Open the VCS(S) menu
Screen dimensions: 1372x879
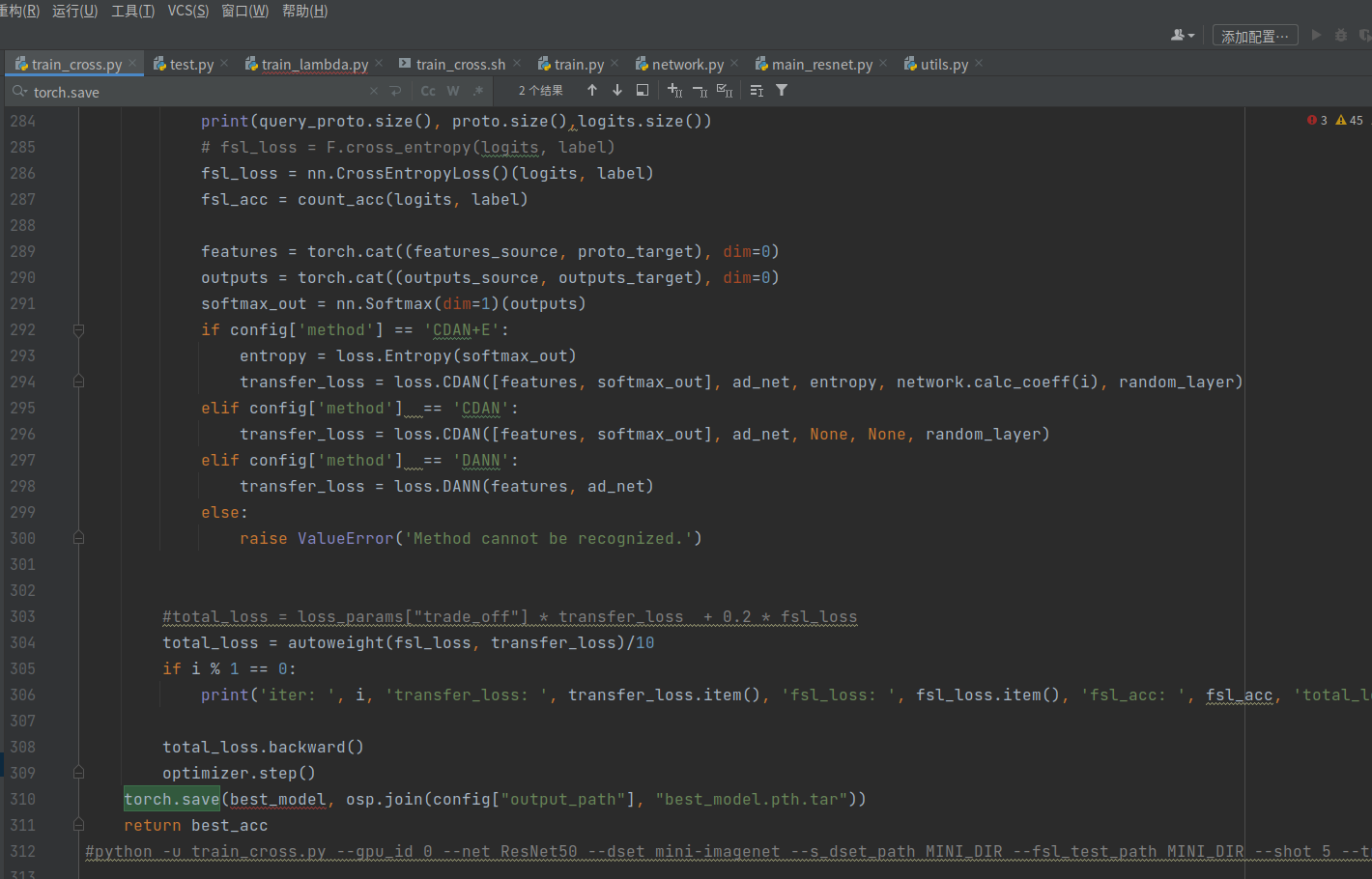[x=187, y=10]
